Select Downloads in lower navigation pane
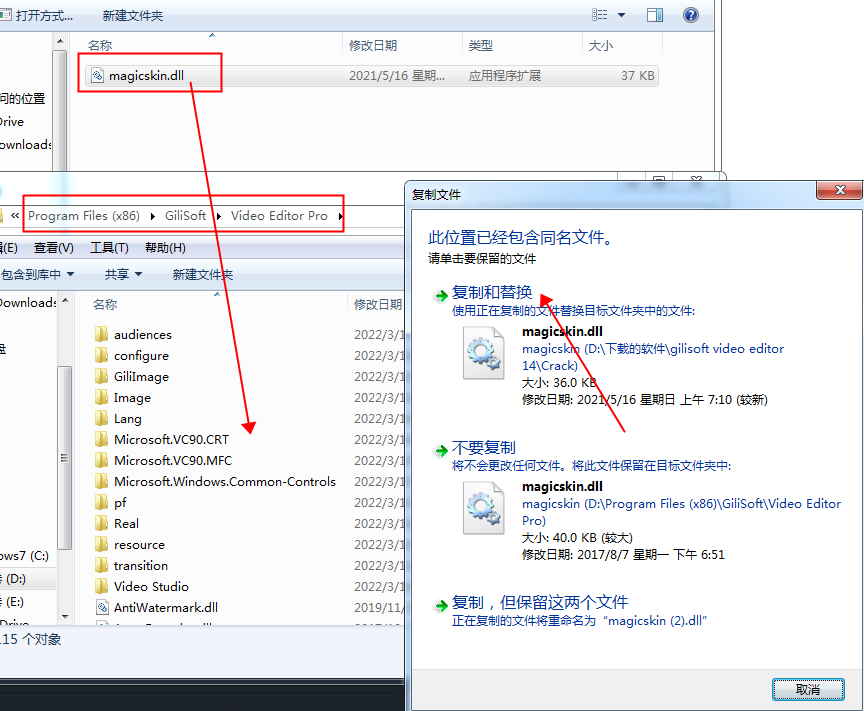The height and width of the screenshot is (711, 864). (x=28, y=303)
